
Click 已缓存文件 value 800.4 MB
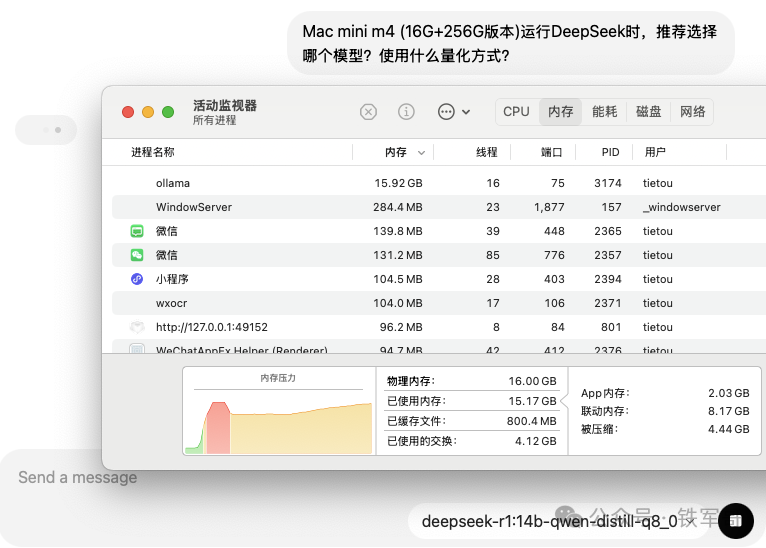pos(531,421)
